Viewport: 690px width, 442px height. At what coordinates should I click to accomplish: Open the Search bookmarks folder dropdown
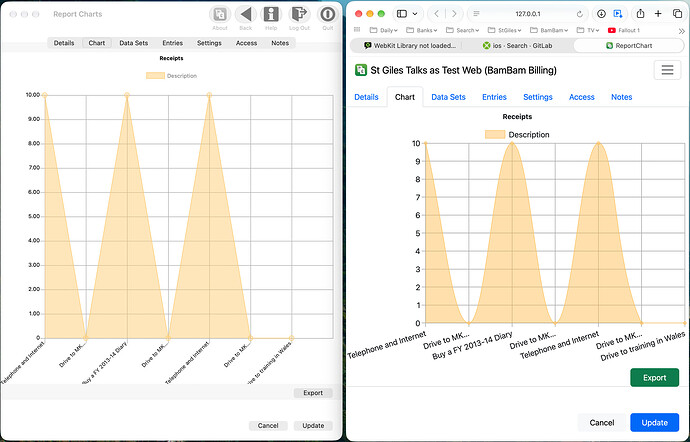coord(462,30)
